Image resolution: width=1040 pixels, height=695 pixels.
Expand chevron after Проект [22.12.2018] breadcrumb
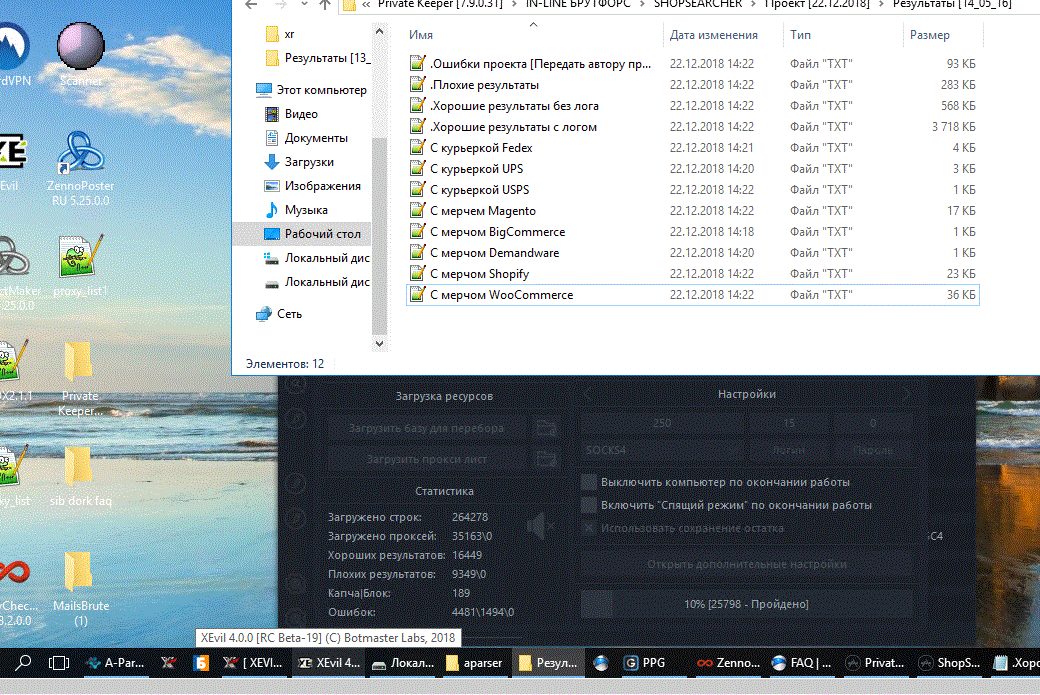coord(881,4)
